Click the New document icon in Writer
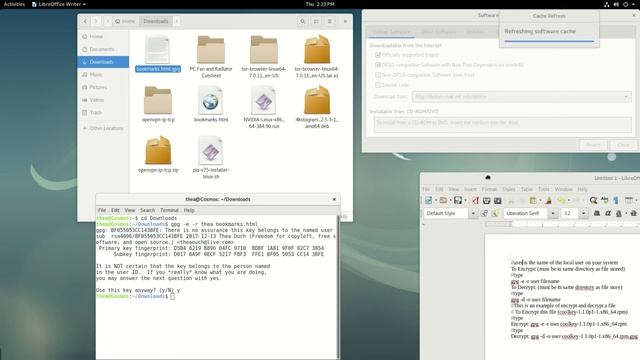Screen dimensions: 640x360 [428, 200]
